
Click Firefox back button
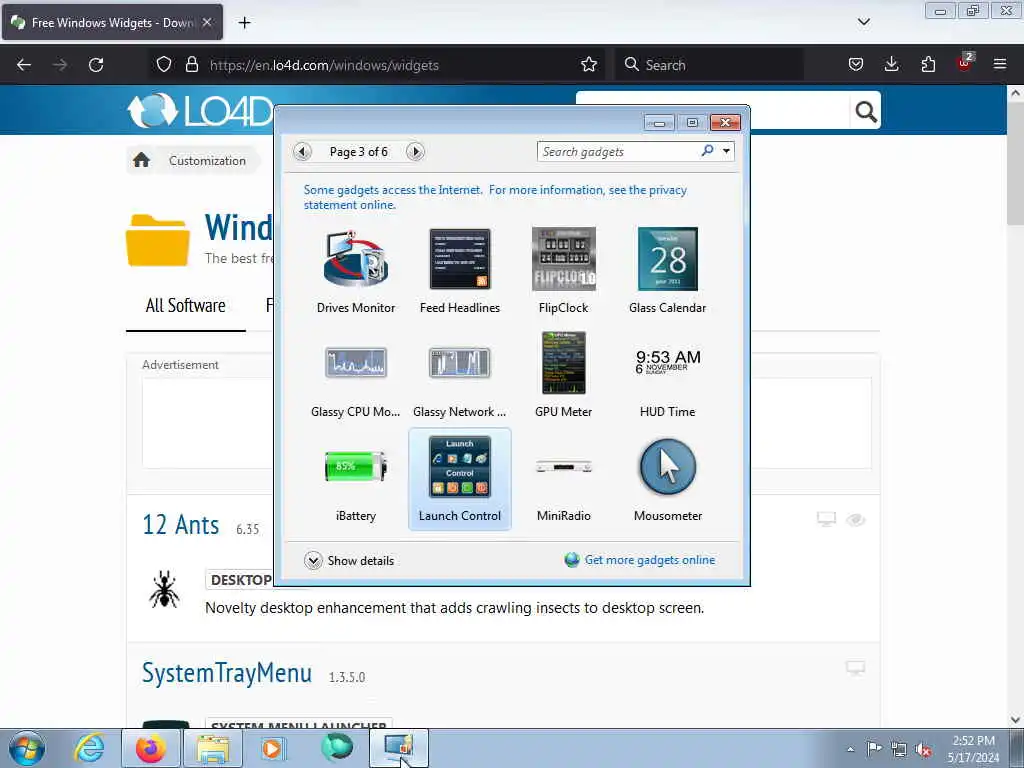(x=24, y=65)
